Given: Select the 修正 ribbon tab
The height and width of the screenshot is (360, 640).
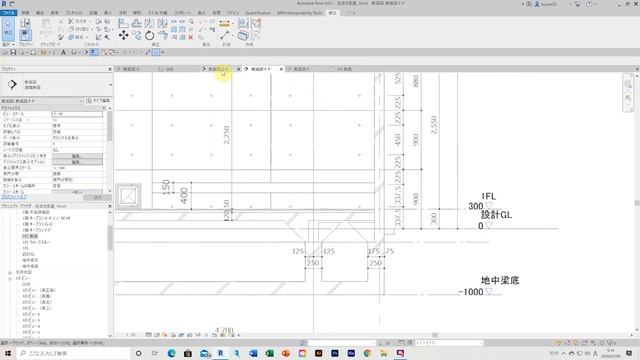Looking at the screenshot, I should click(x=333, y=13).
